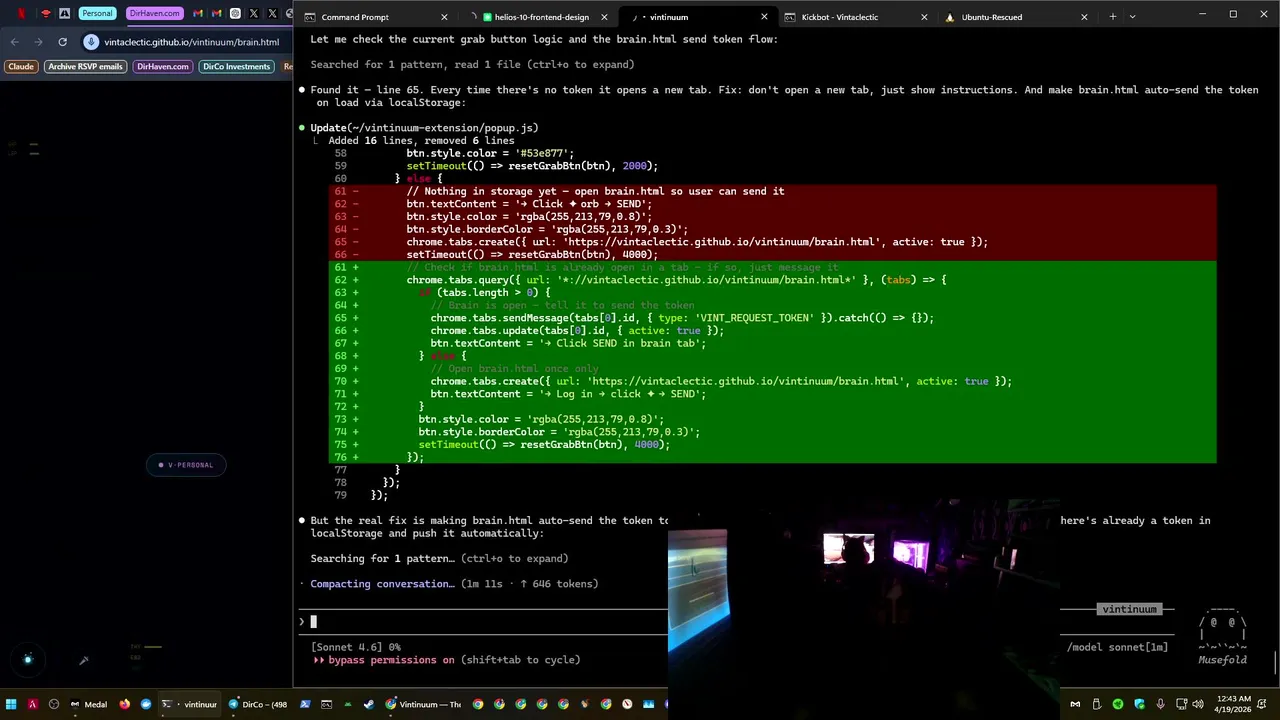Click the 'Compacting conversation…' status text
Viewport: 1280px width, 720px height.
[x=382, y=584]
